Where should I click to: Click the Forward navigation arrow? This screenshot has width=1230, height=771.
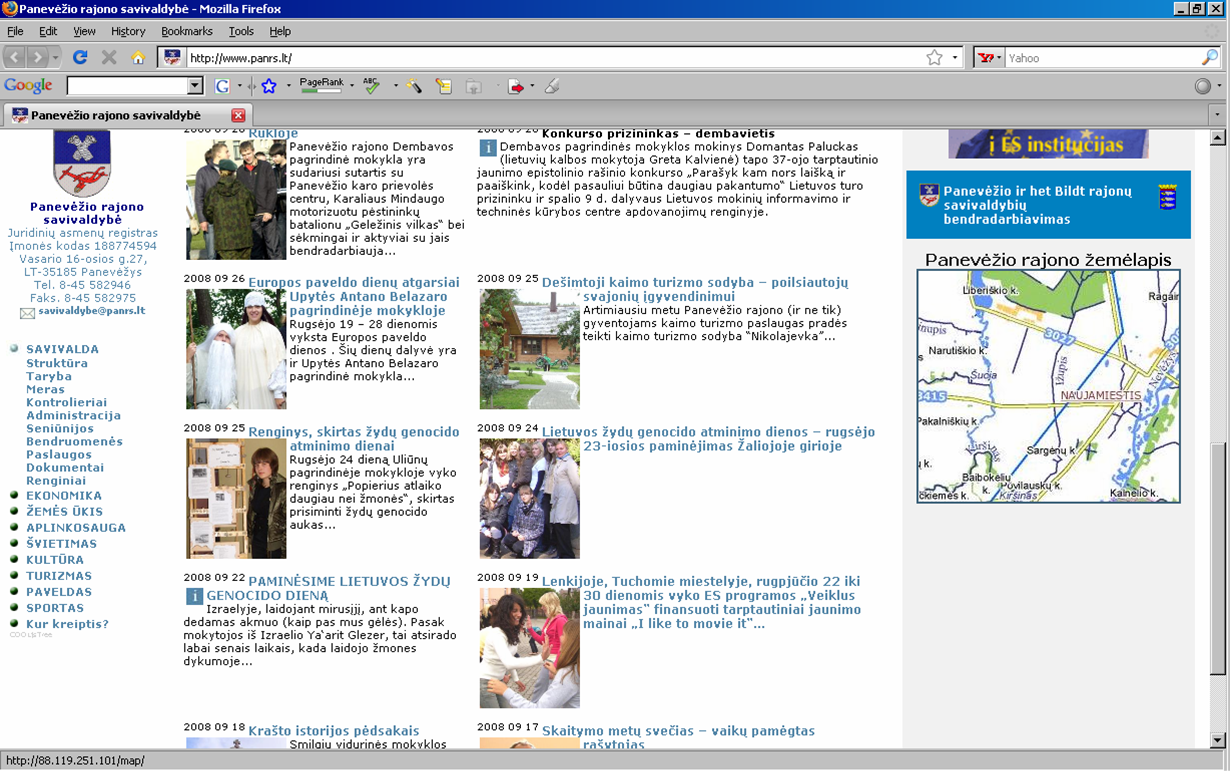(39, 58)
